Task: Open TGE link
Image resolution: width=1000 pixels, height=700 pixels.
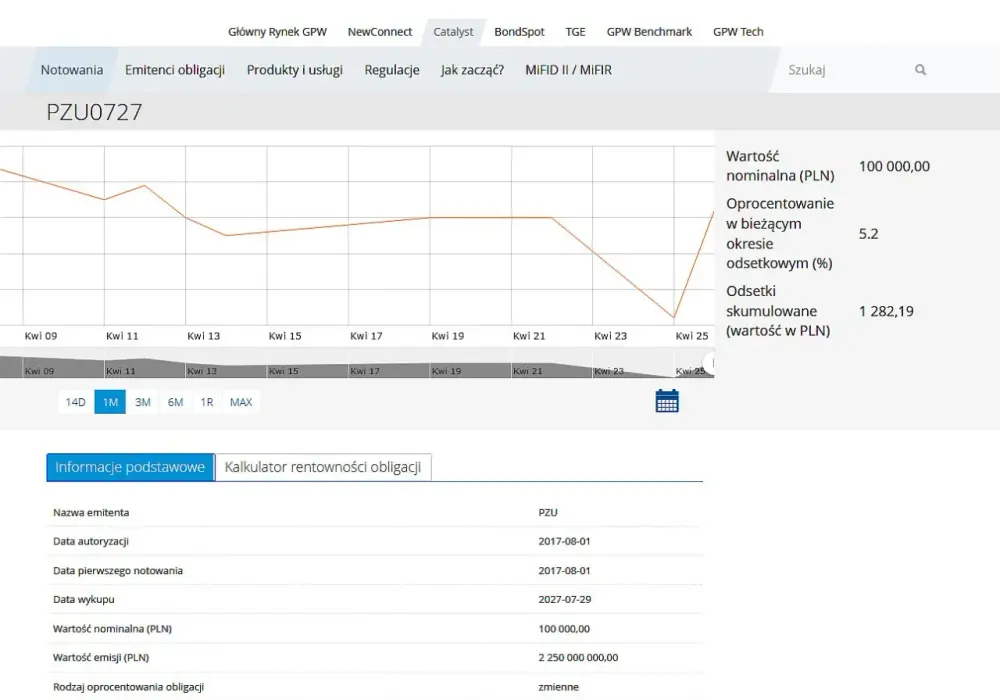Action: (575, 32)
